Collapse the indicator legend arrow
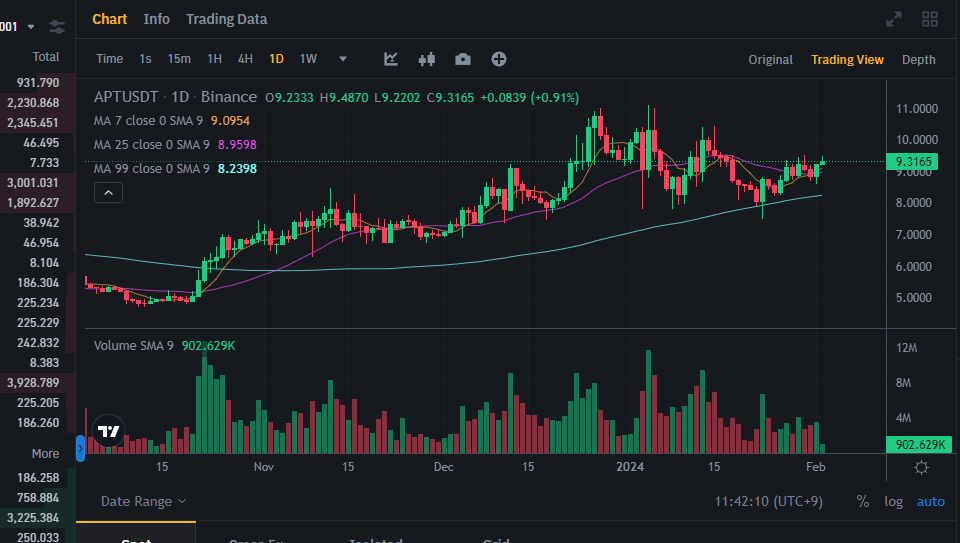960x543 pixels. click(x=108, y=193)
